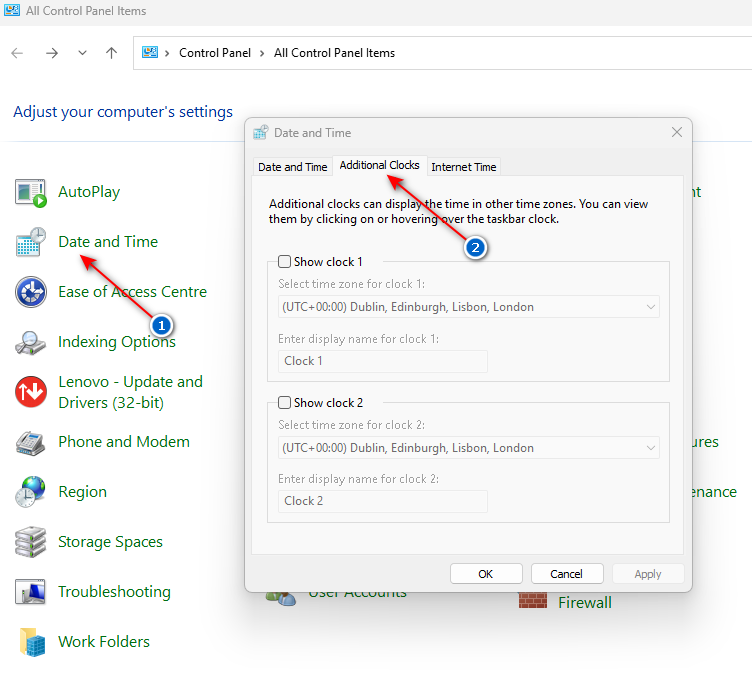Screen dimensions: 752x698
Task: Open the Troubleshooting icon
Action: 31,592
